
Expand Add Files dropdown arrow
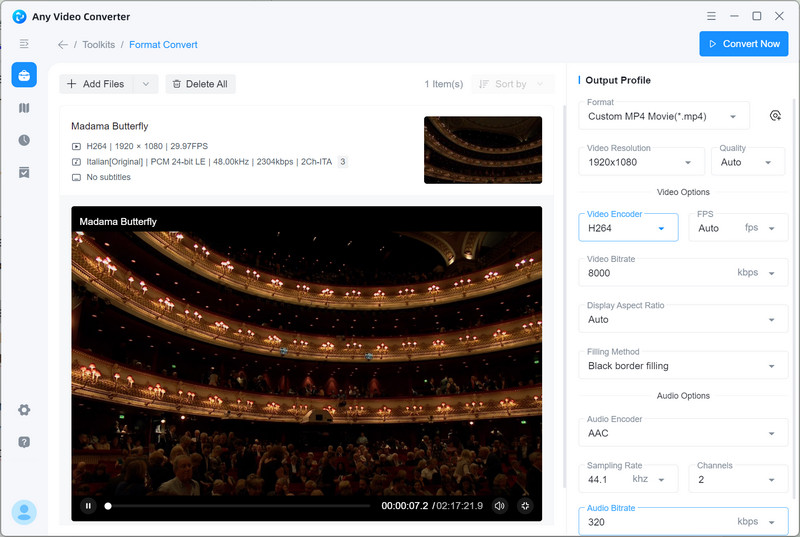146,84
